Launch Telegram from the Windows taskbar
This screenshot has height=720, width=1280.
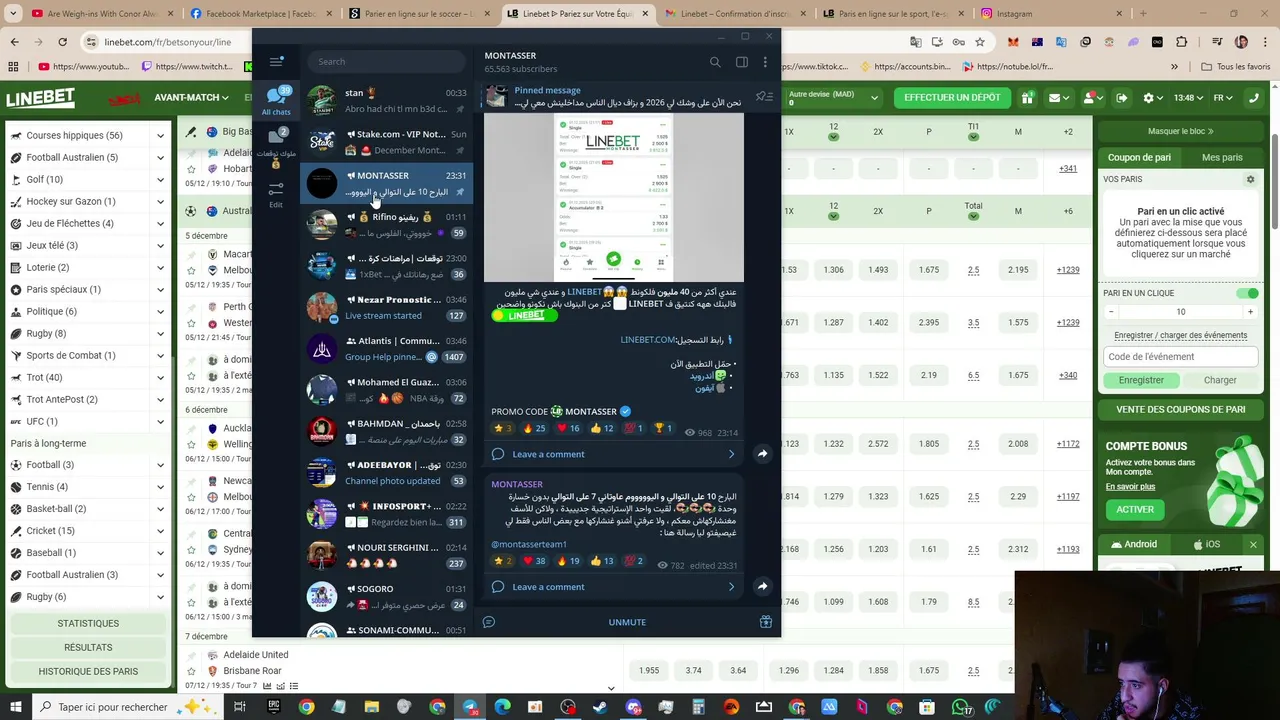click(x=470, y=707)
